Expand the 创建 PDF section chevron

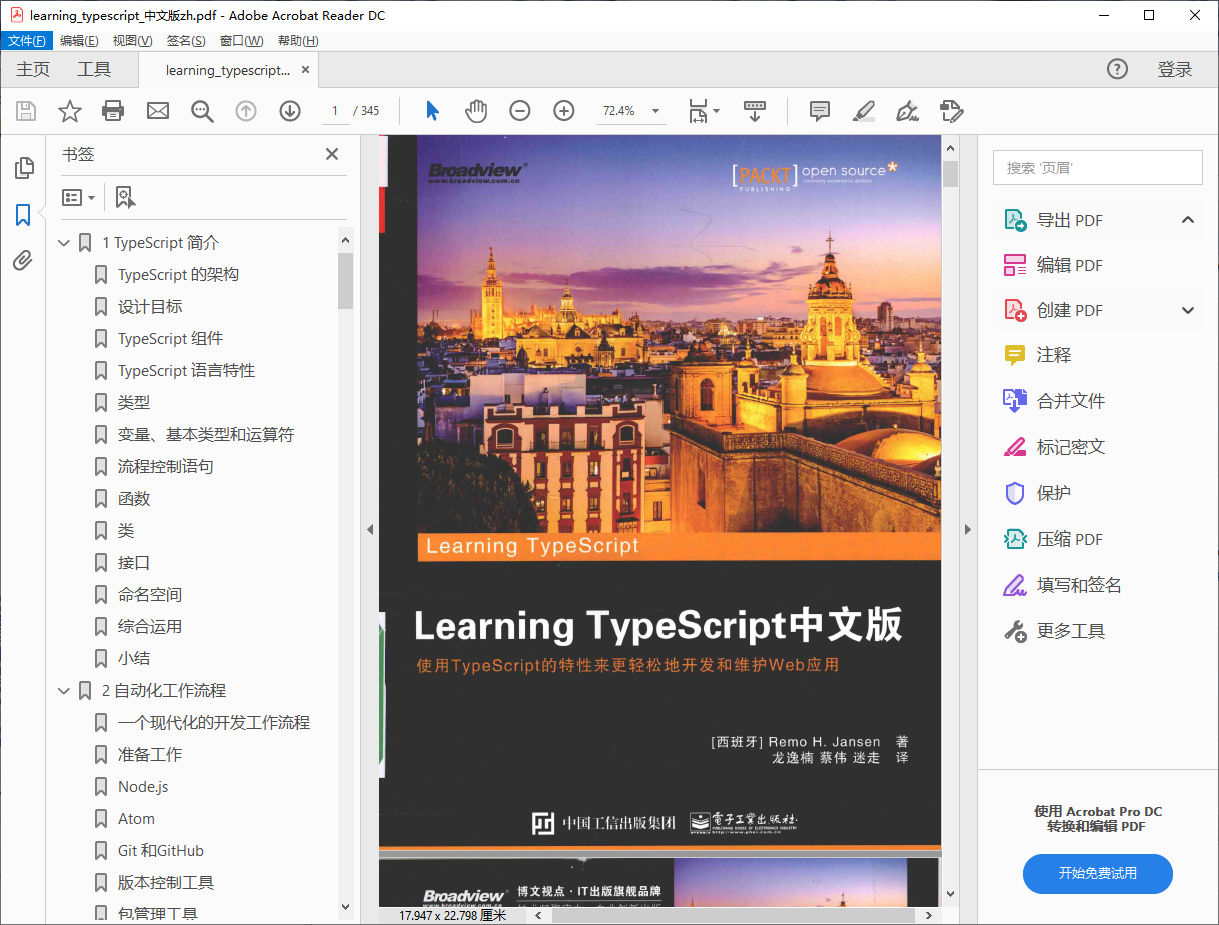[x=1188, y=310]
